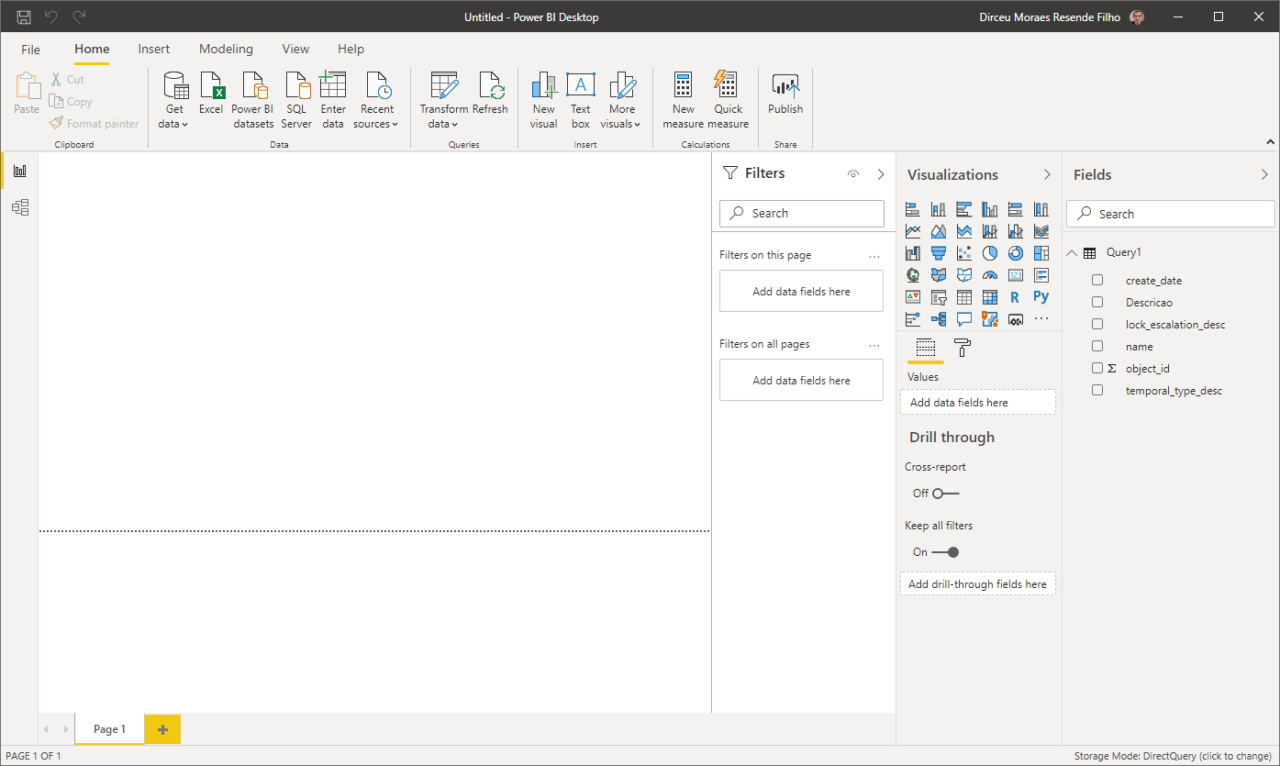
Task: Select the Treemap visualization
Action: point(1040,252)
